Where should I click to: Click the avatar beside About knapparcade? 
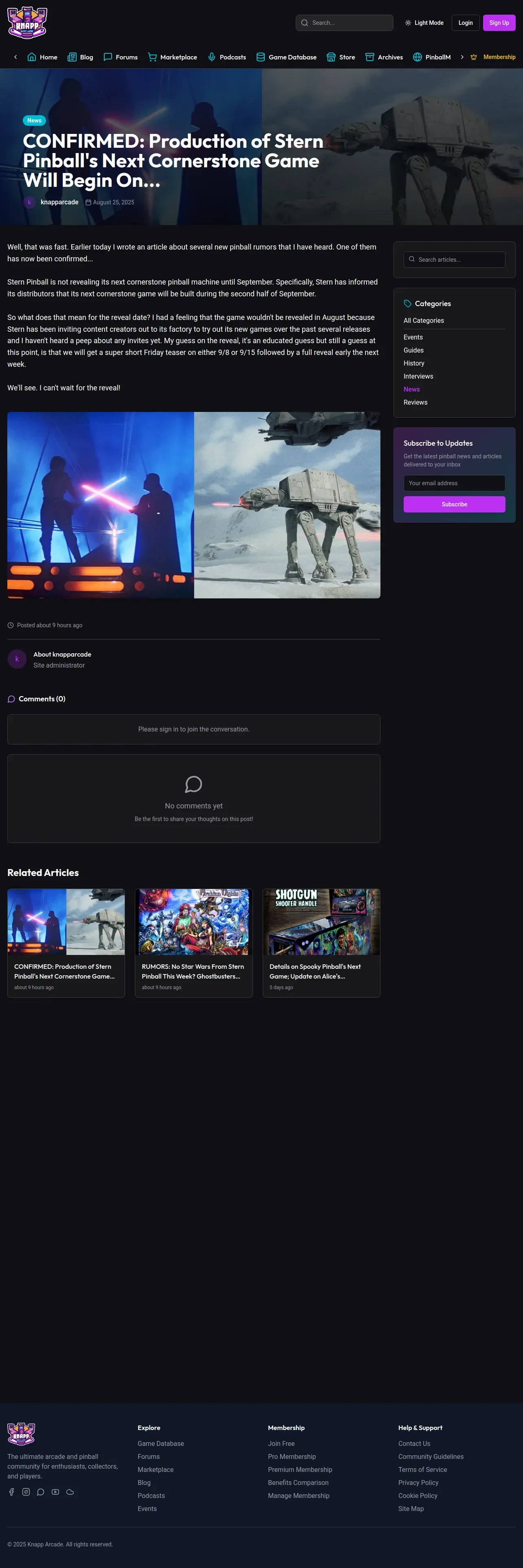point(17,659)
